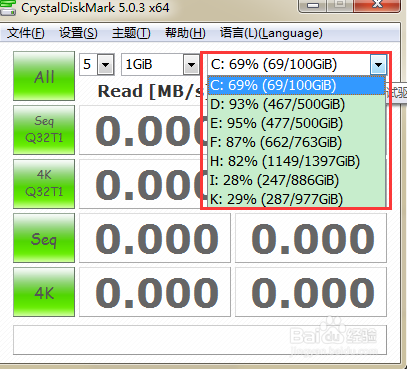Click the Seq read result 0.000
Image resolution: width=407 pixels, height=369 pixels.
pos(155,238)
